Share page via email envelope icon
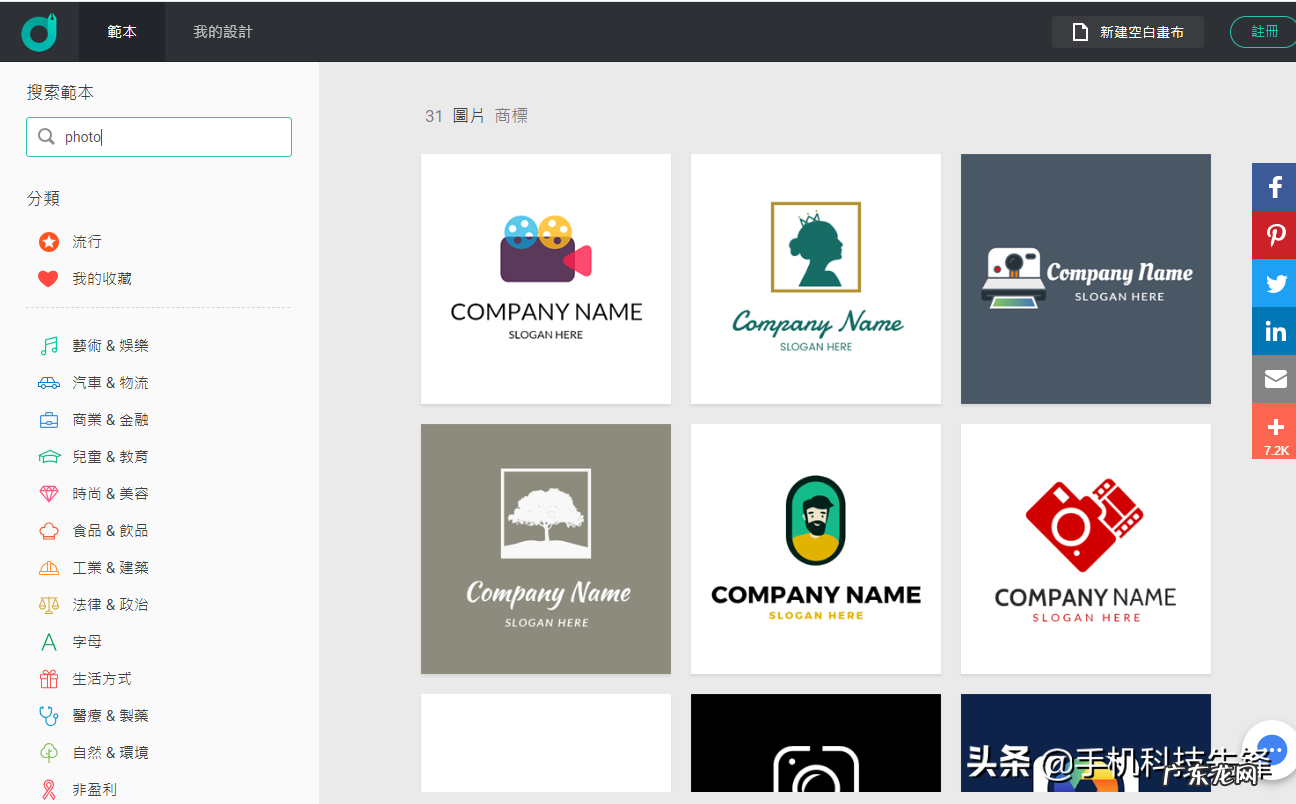This screenshot has width=1296, height=804. pos(1274,379)
